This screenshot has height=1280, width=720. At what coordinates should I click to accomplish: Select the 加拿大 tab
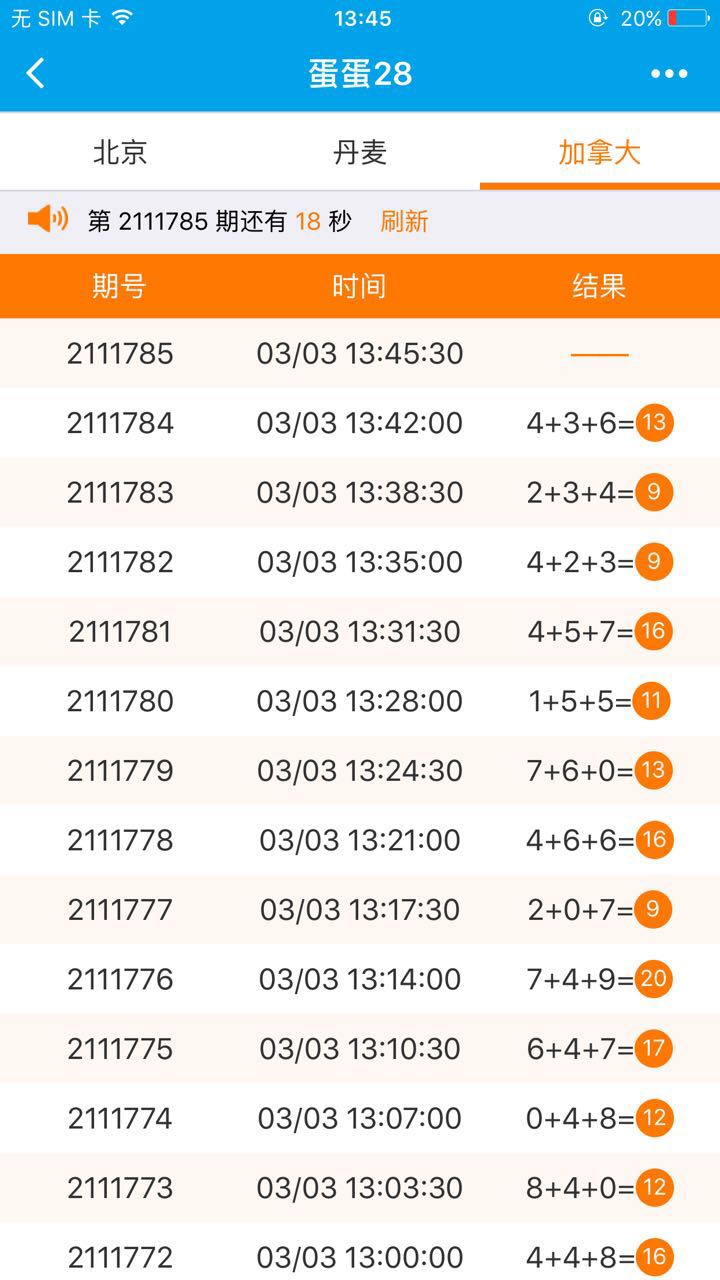599,152
